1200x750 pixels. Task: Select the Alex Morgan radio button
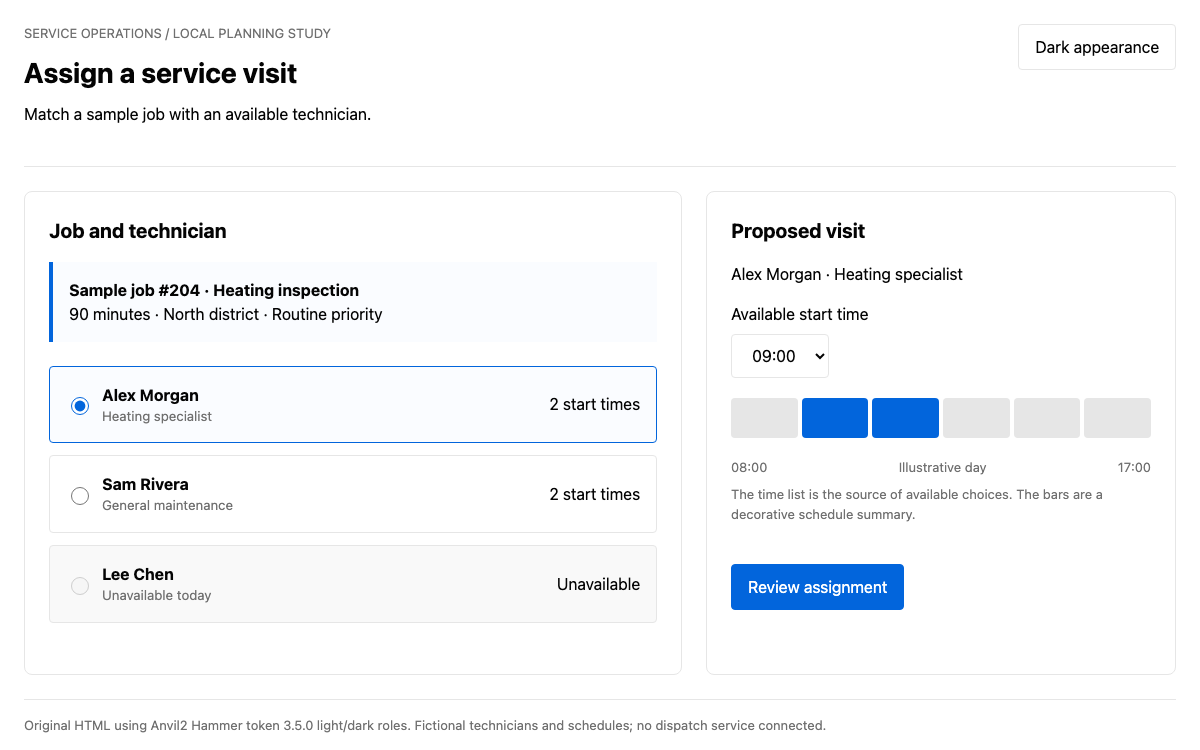tap(80, 405)
